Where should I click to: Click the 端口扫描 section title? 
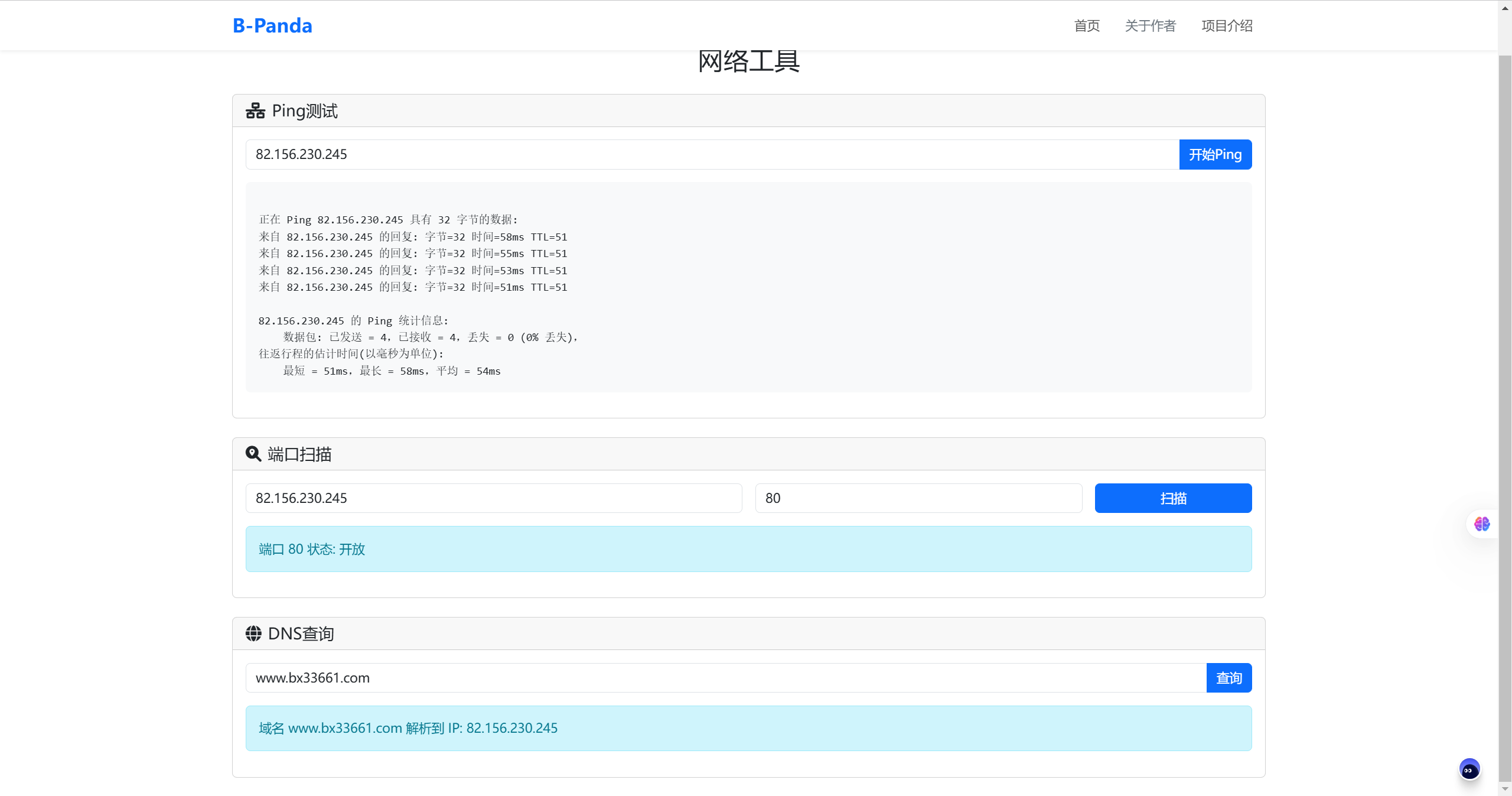[x=299, y=454]
